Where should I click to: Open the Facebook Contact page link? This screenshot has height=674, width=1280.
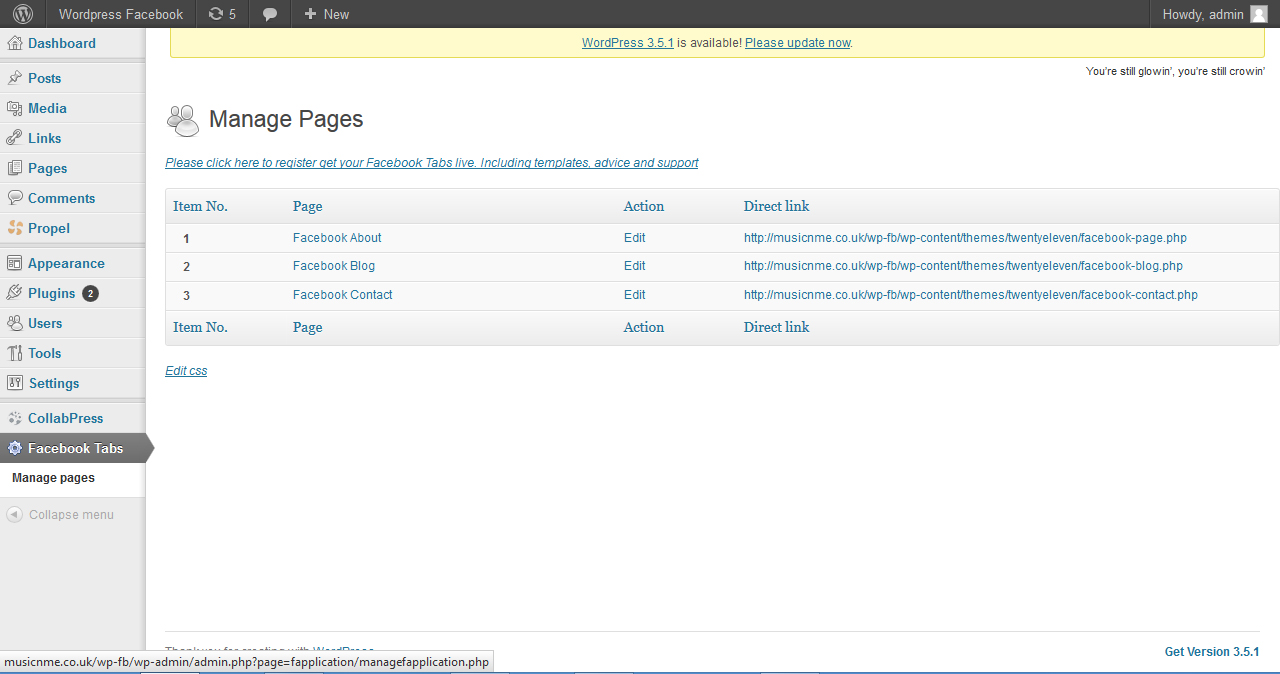tap(342, 295)
